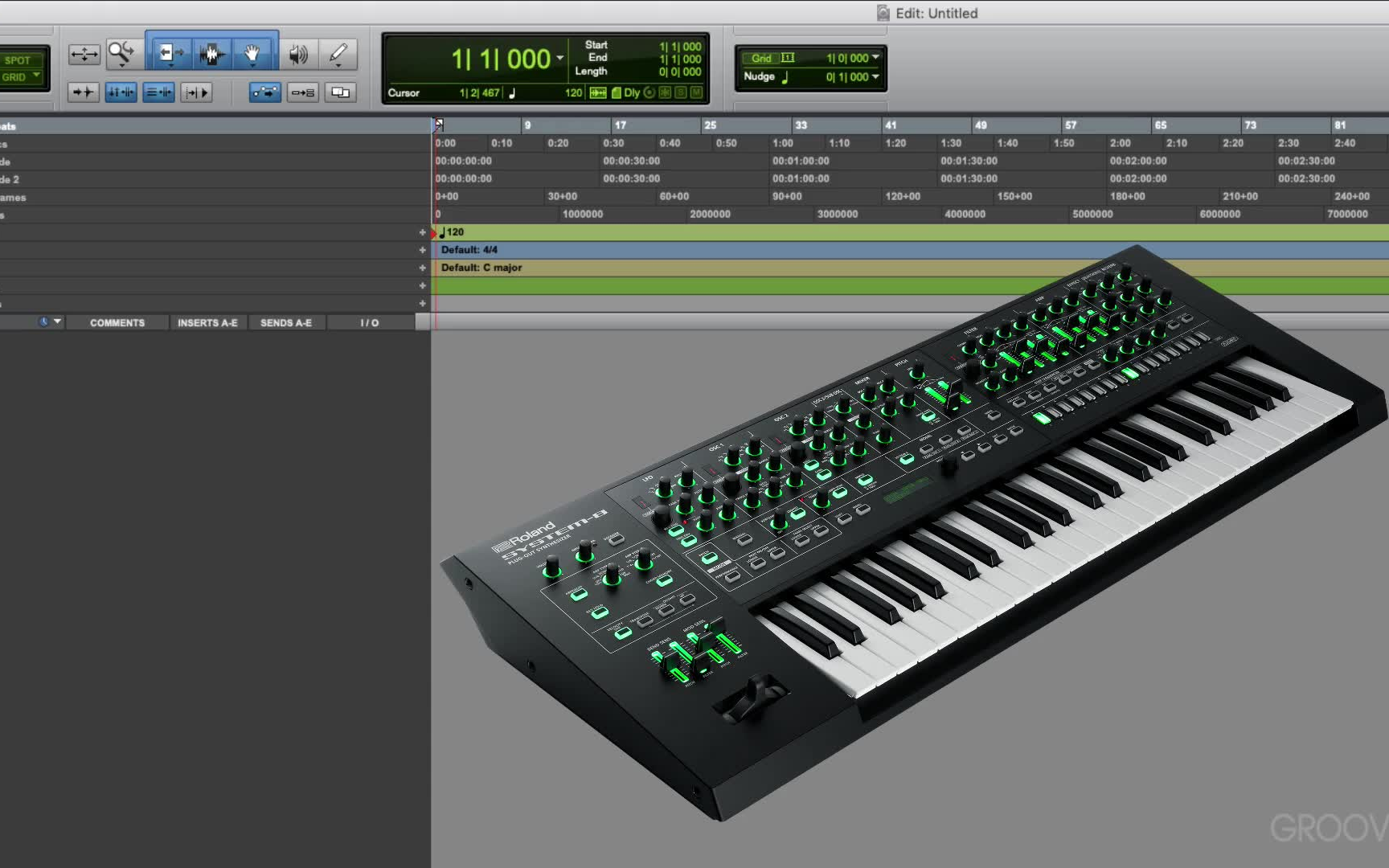Click the circular status indicator after Dly

(649, 93)
